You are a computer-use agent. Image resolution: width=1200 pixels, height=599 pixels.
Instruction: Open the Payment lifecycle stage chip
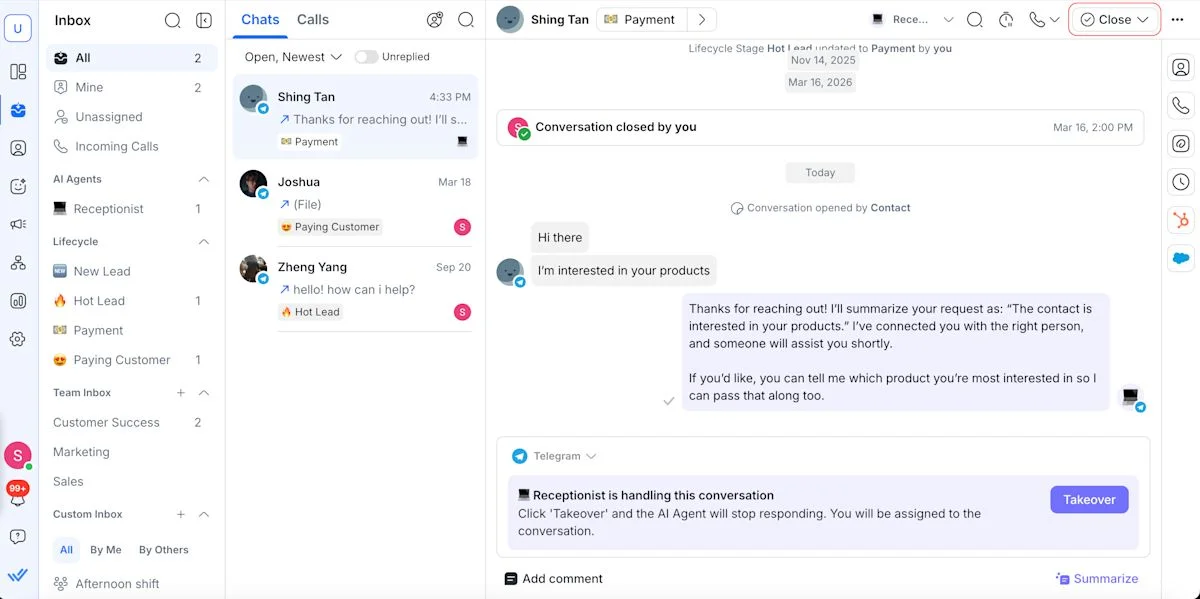pyautogui.click(x=642, y=19)
